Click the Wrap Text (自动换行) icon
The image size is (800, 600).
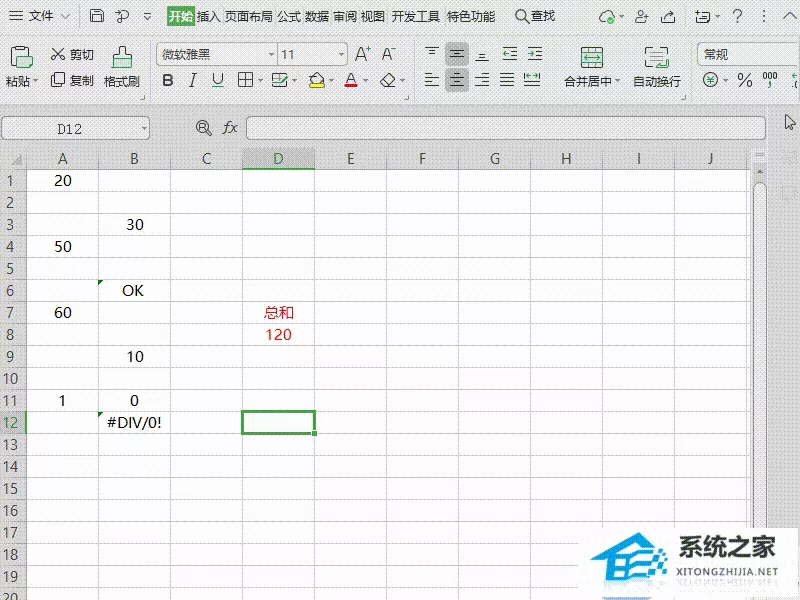[x=656, y=57]
